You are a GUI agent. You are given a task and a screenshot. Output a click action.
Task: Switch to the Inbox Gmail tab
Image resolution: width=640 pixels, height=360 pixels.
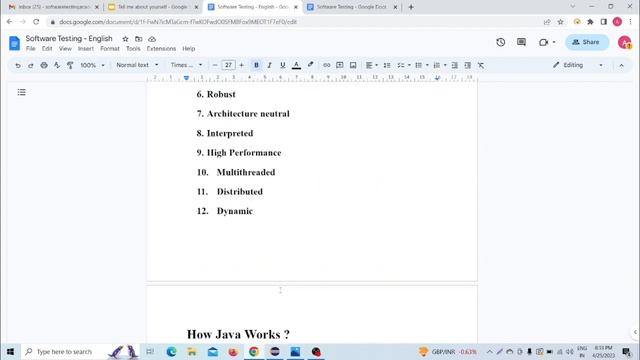[53, 7]
